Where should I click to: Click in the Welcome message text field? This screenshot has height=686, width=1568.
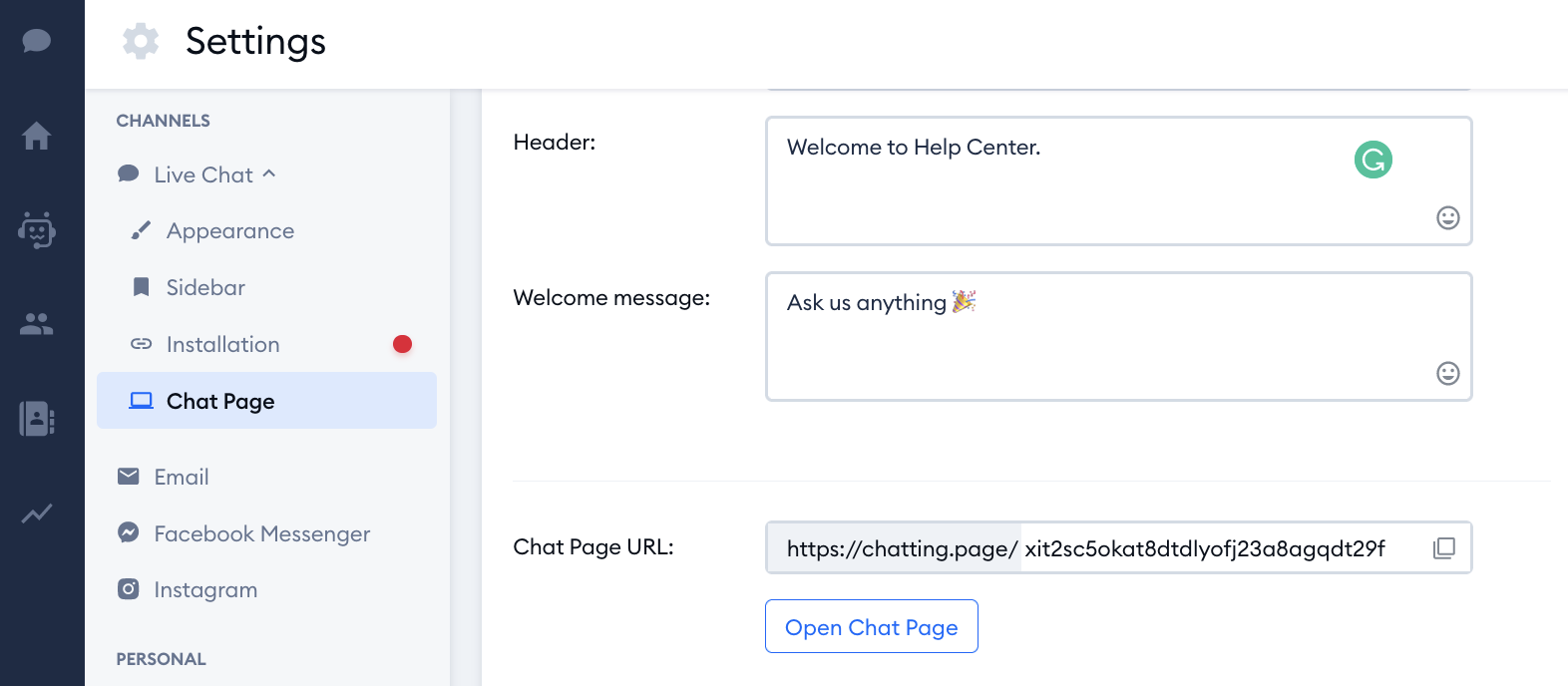pyautogui.click(x=1119, y=336)
